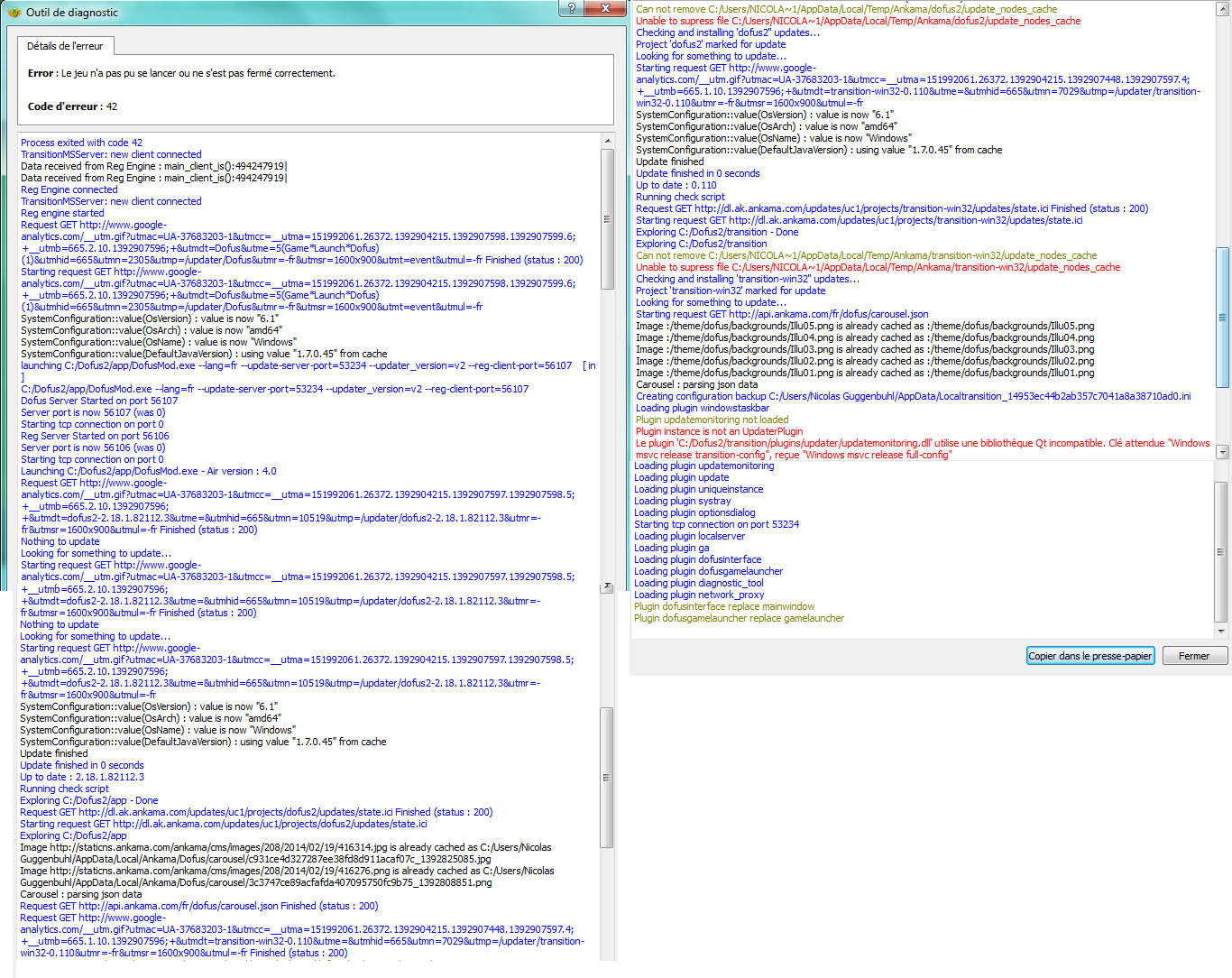Click 'Plugin dofusinterface replace mainwindow' line

[724, 606]
